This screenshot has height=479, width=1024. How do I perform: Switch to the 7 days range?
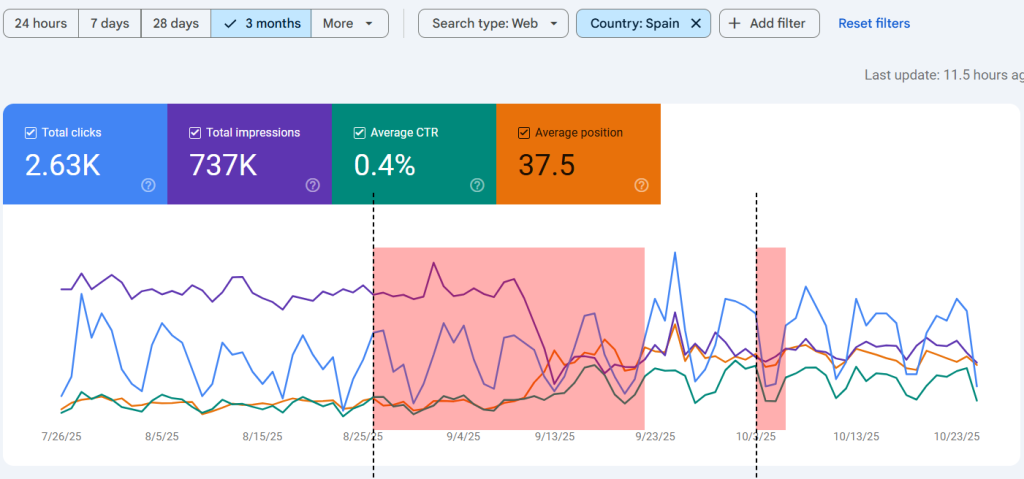click(109, 23)
